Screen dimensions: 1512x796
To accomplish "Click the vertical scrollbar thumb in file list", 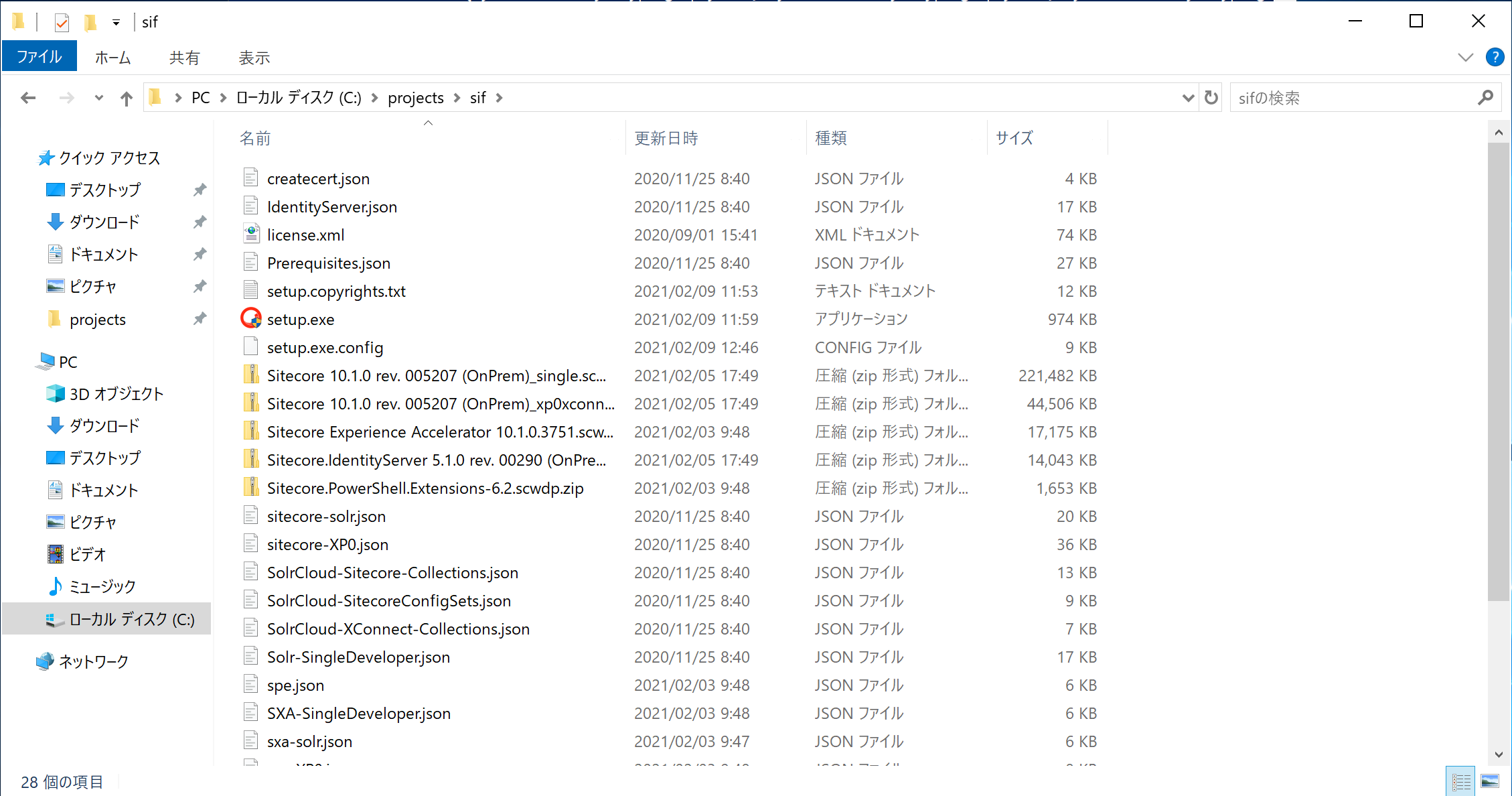I will point(1498,372).
